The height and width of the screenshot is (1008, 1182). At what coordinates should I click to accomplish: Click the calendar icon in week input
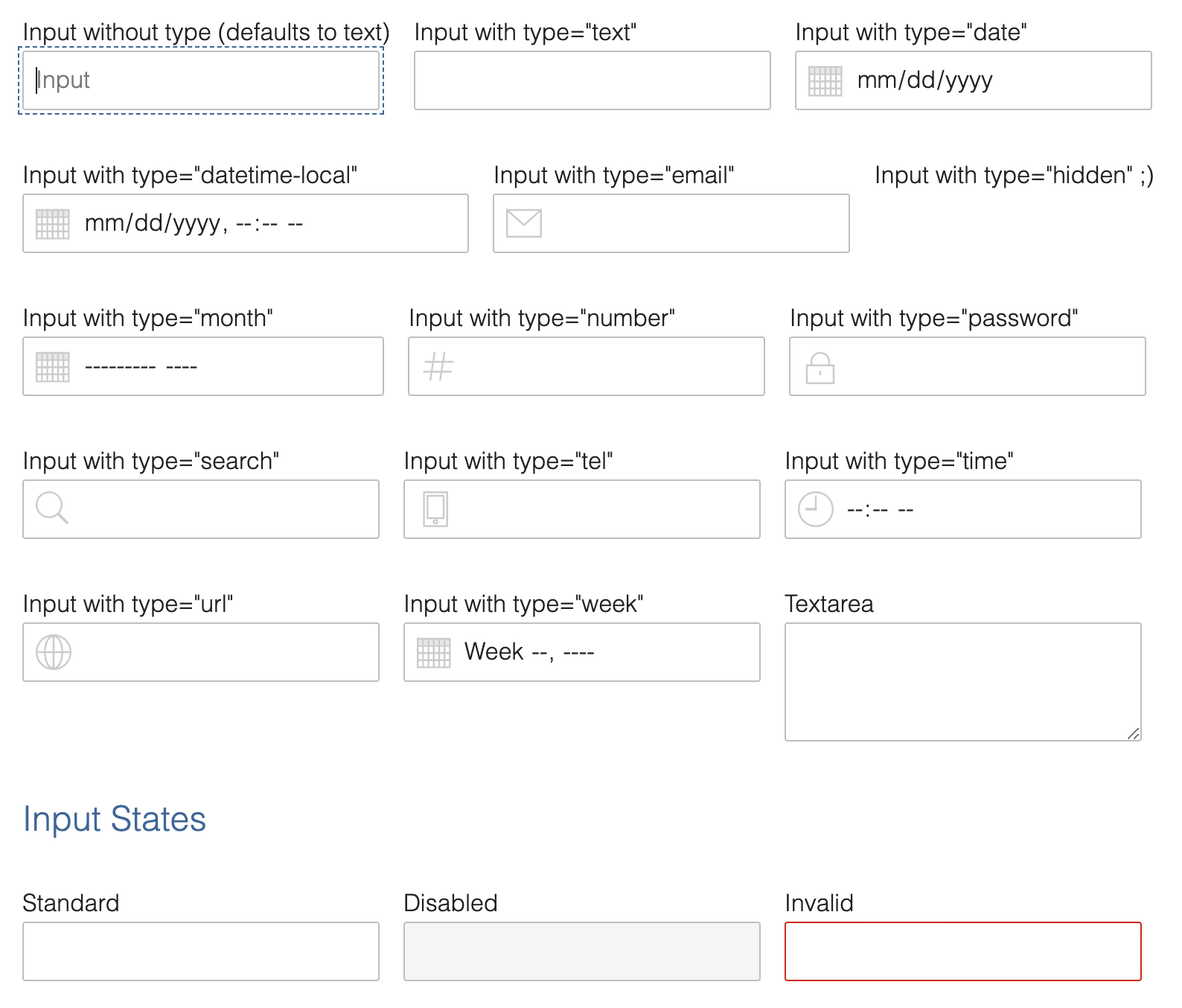pos(434,653)
